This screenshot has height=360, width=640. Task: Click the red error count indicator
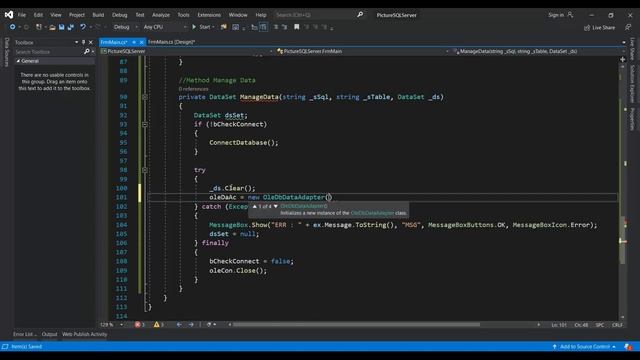(x=140, y=324)
